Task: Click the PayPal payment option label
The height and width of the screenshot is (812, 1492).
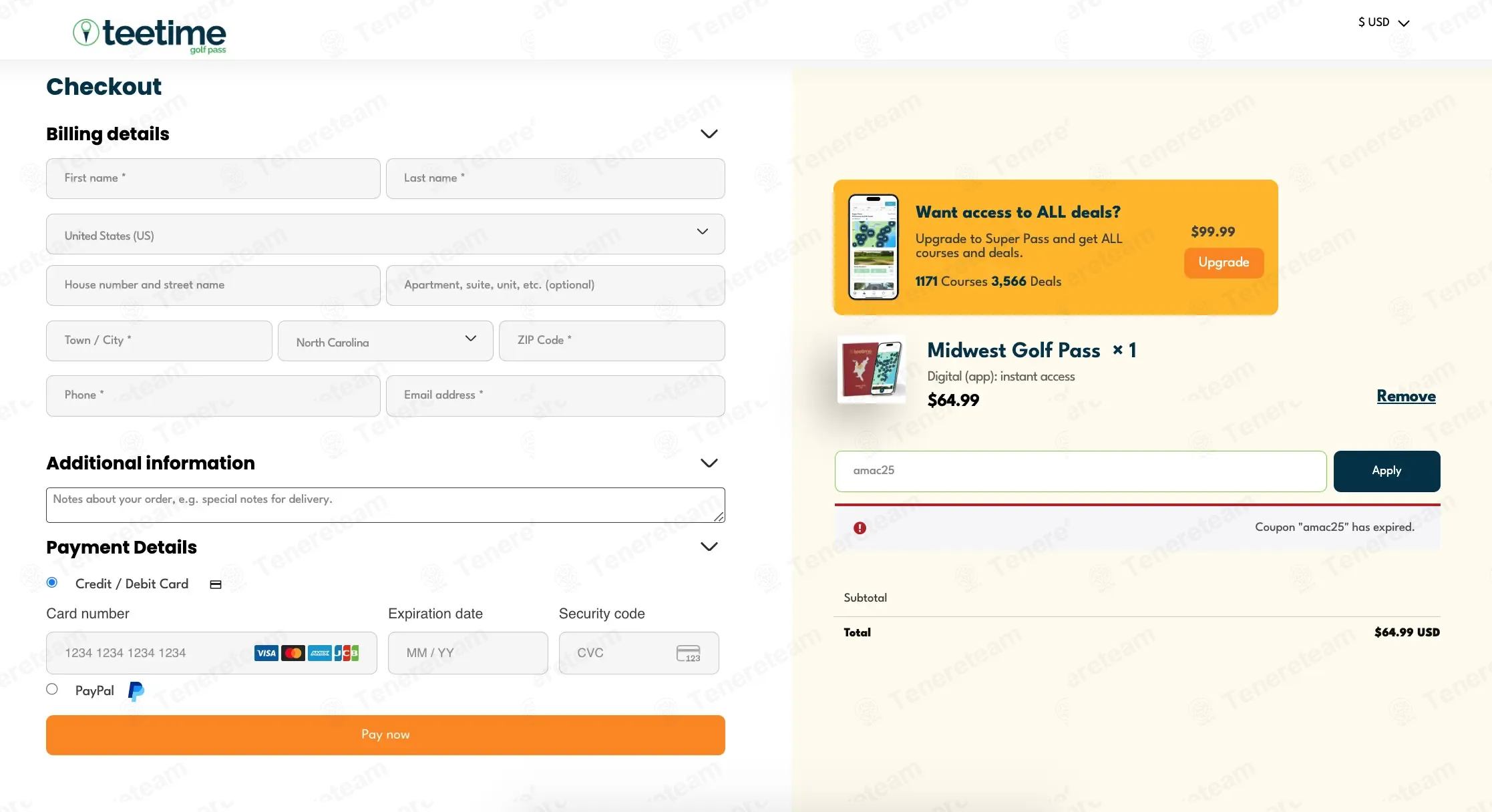Action: click(94, 690)
